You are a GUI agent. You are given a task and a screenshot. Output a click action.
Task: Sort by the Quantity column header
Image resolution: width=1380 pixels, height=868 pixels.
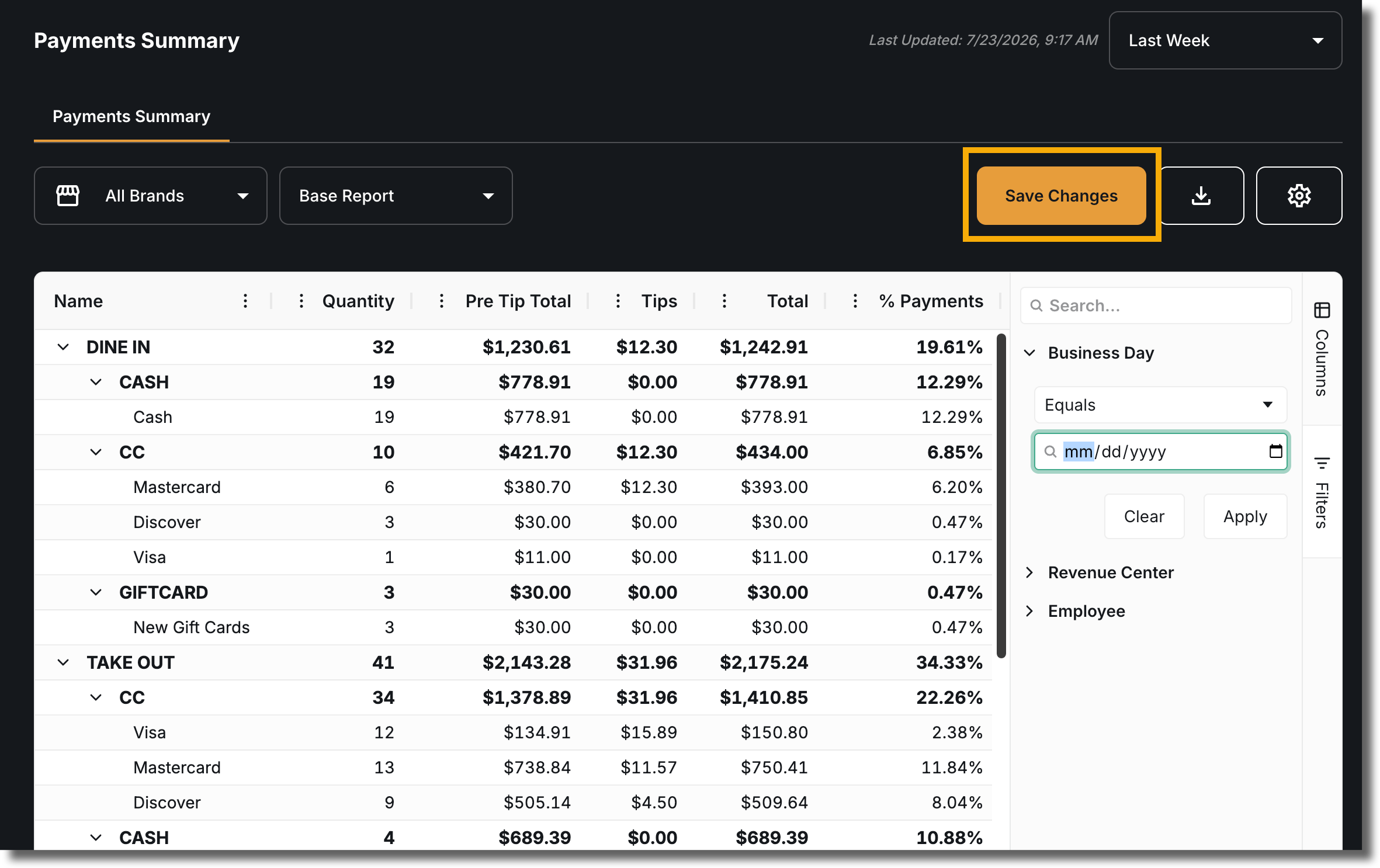point(358,301)
